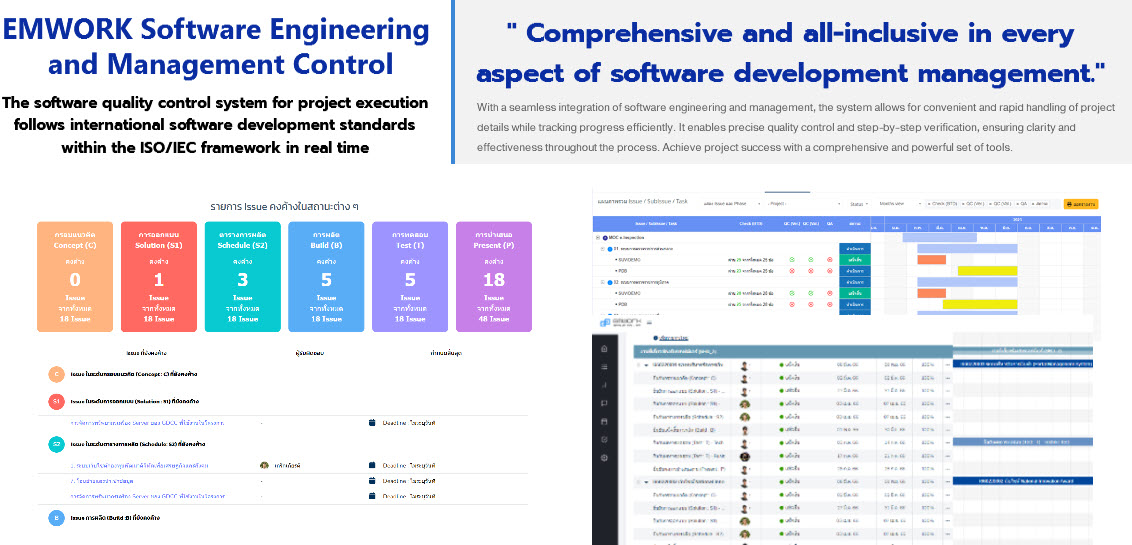
Task: Click the orange C circle badge
Action: 57,375
